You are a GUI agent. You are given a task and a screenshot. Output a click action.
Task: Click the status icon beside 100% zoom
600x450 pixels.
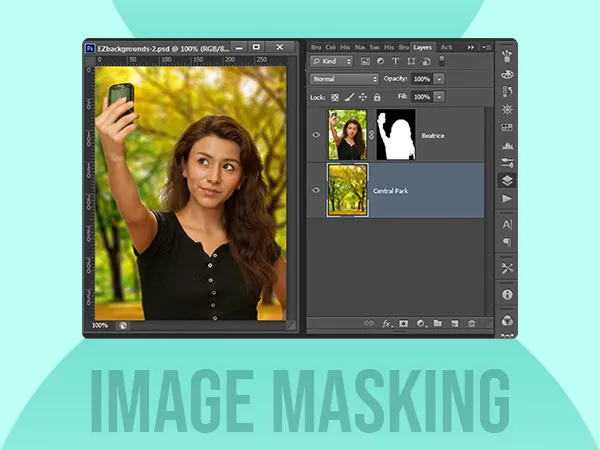click(123, 326)
